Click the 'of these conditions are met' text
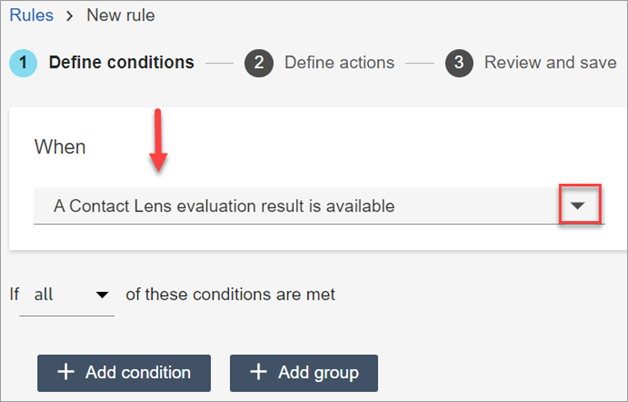The height and width of the screenshot is (402, 628). tap(230, 295)
